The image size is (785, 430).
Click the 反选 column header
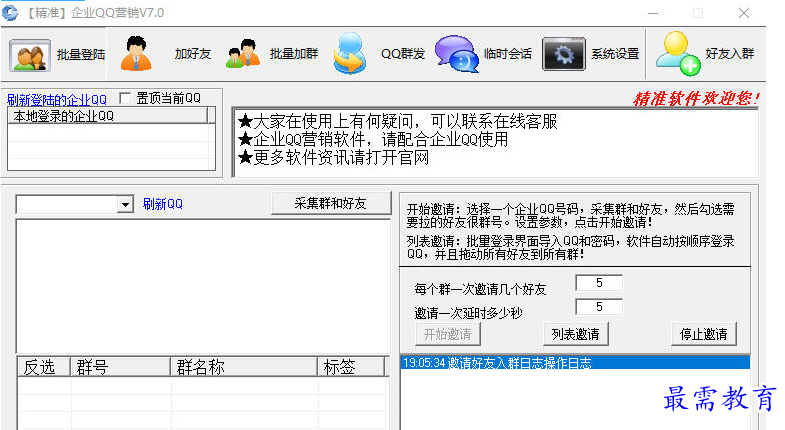pos(44,367)
